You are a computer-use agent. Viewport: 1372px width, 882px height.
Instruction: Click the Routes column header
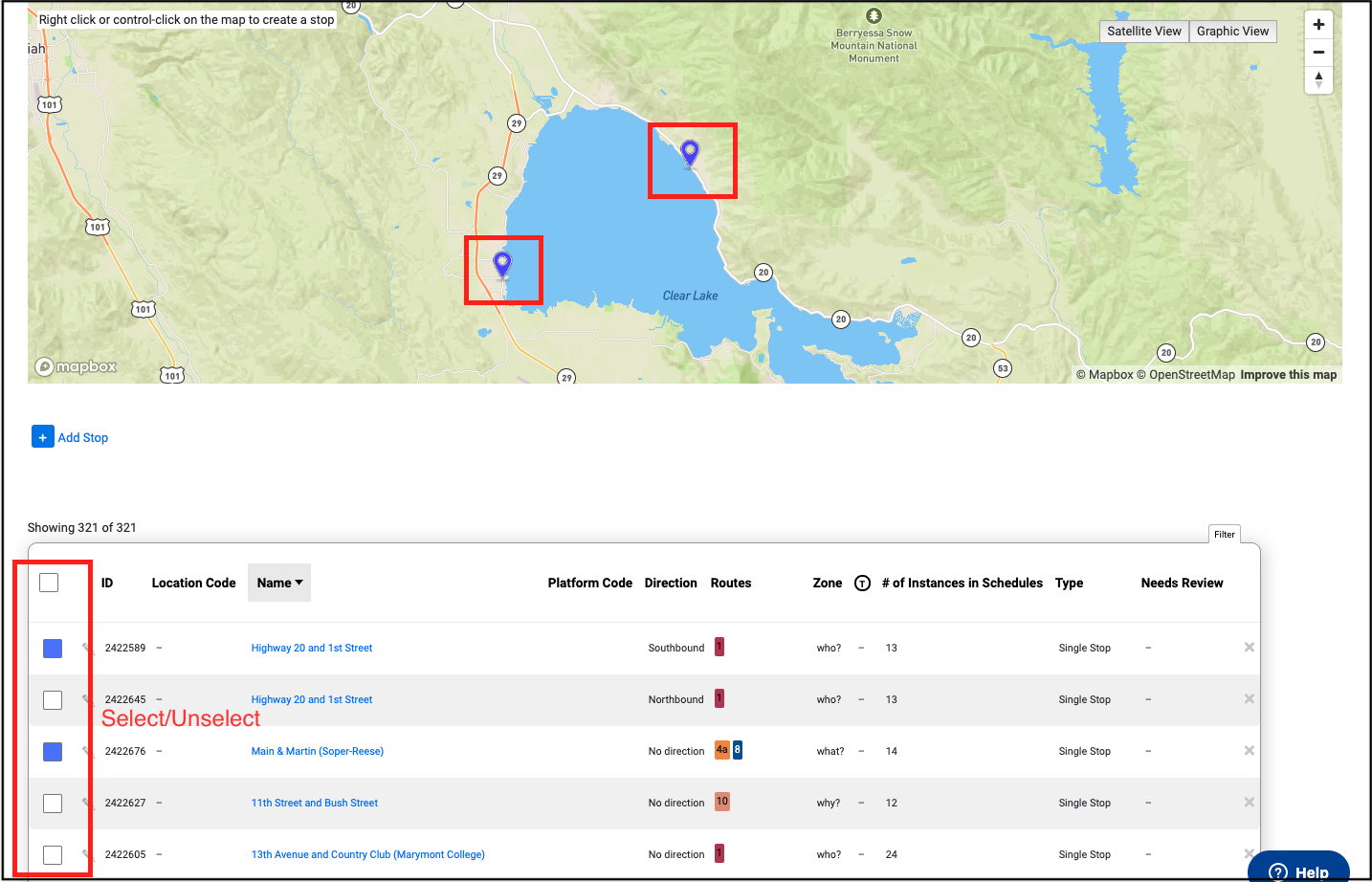coord(731,583)
